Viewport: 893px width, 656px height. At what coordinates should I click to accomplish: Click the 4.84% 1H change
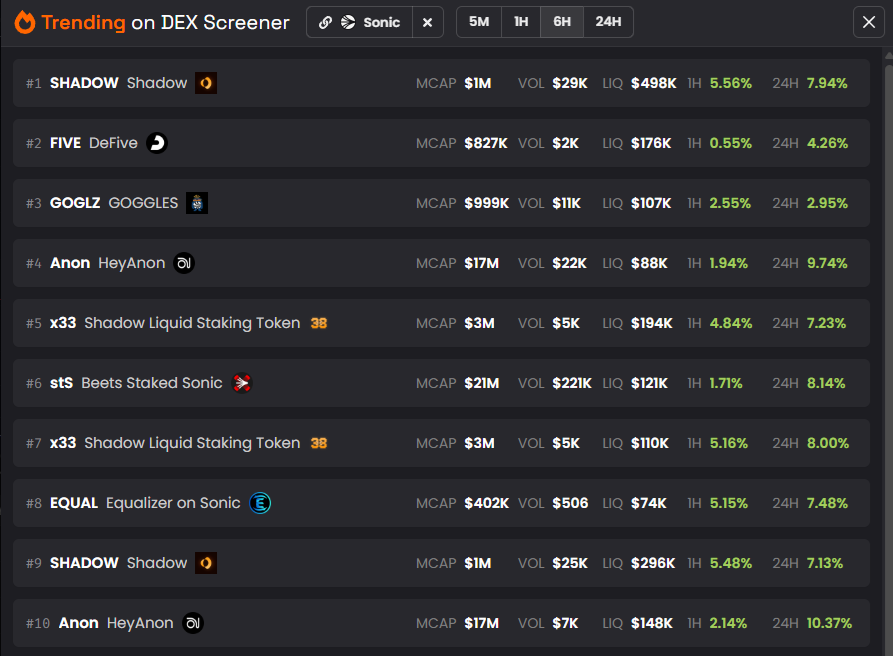coord(731,323)
